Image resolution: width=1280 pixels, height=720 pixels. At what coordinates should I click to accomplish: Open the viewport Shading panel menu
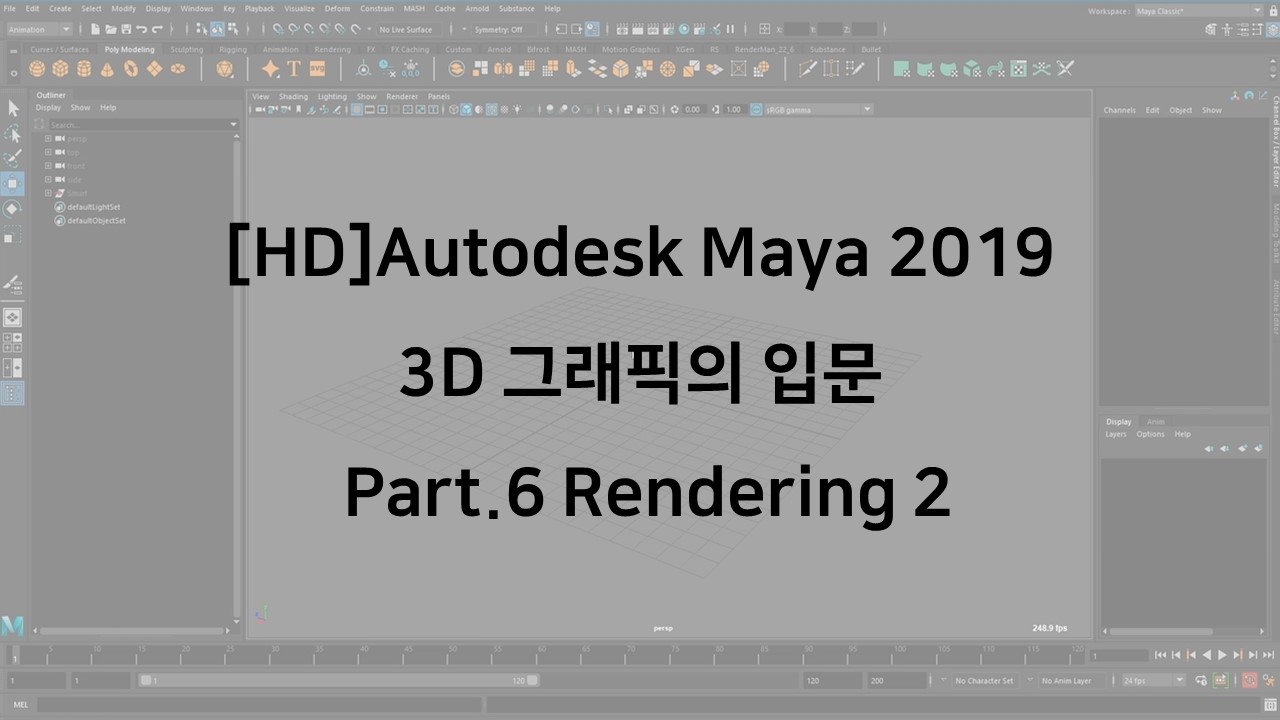click(293, 97)
